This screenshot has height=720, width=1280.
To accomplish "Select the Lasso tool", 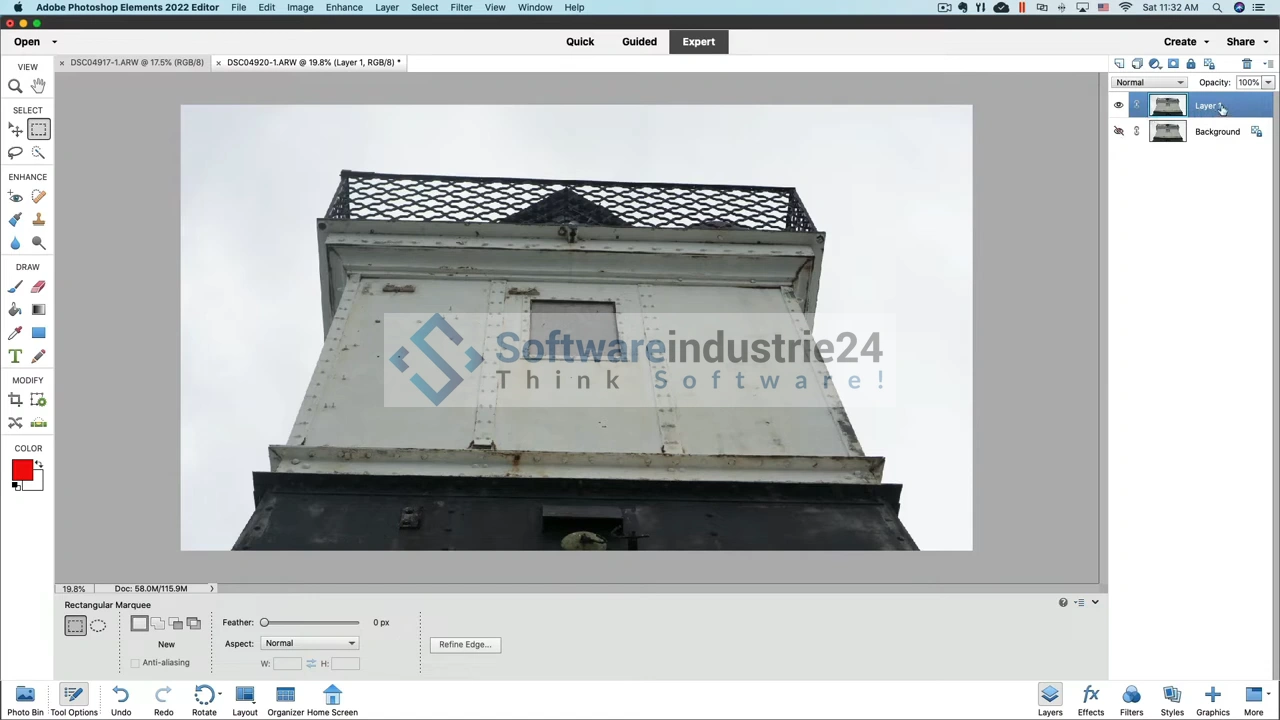I will click(x=15, y=153).
